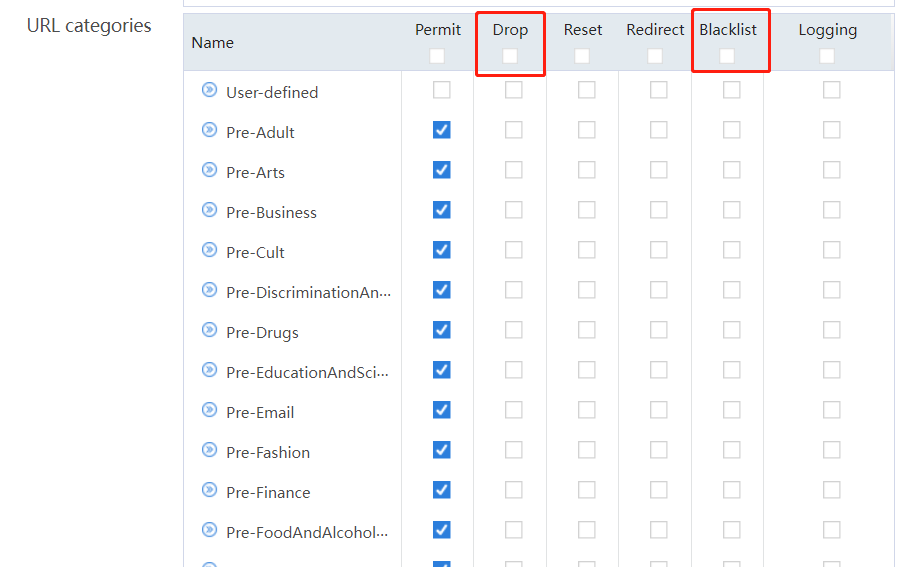Screen dimensions: 920x587
Task: Enable Blacklist for Pre-Adult
Action: coord(732,130)
